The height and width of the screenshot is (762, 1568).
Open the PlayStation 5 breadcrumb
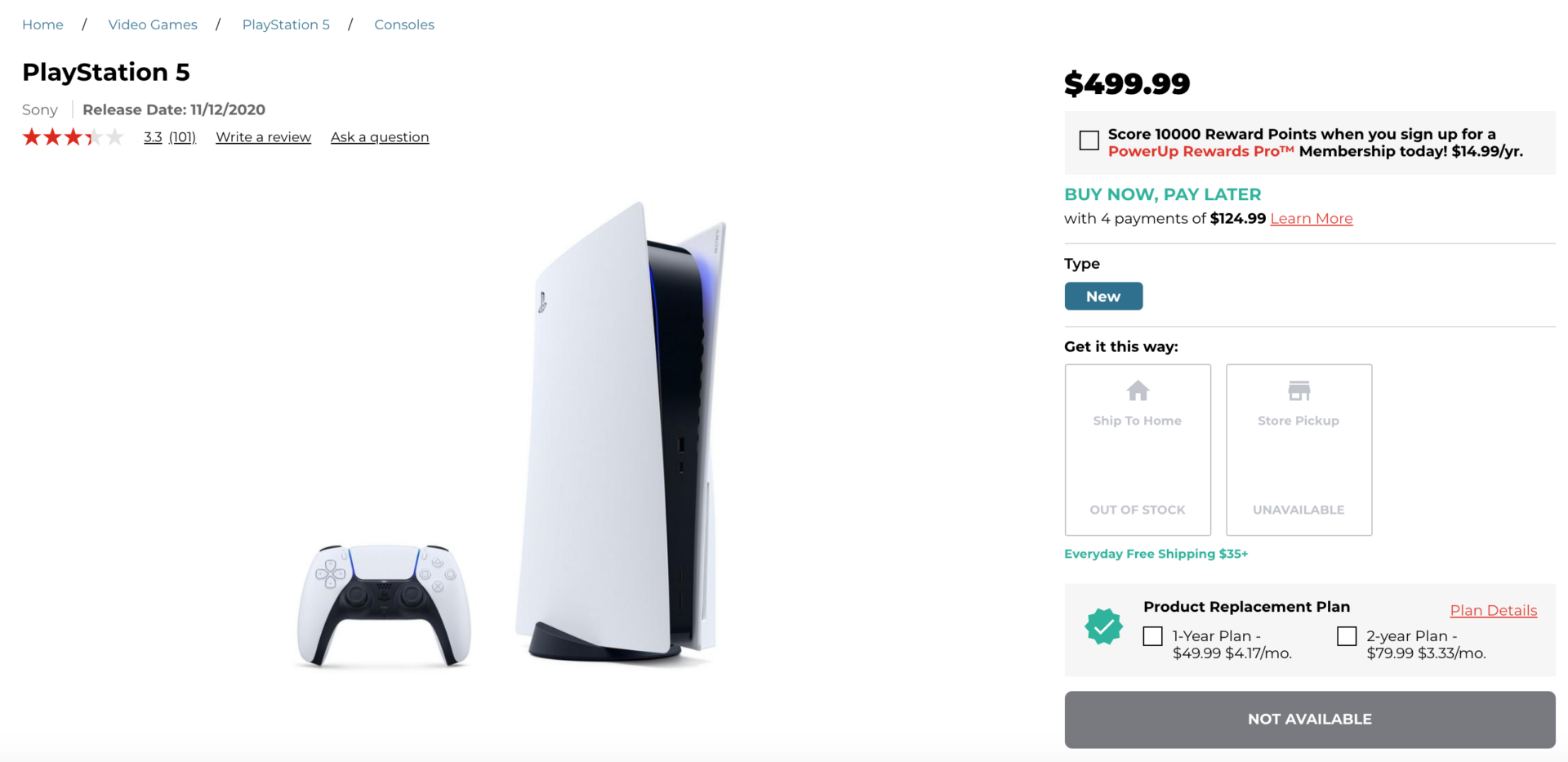click(286, 25)
